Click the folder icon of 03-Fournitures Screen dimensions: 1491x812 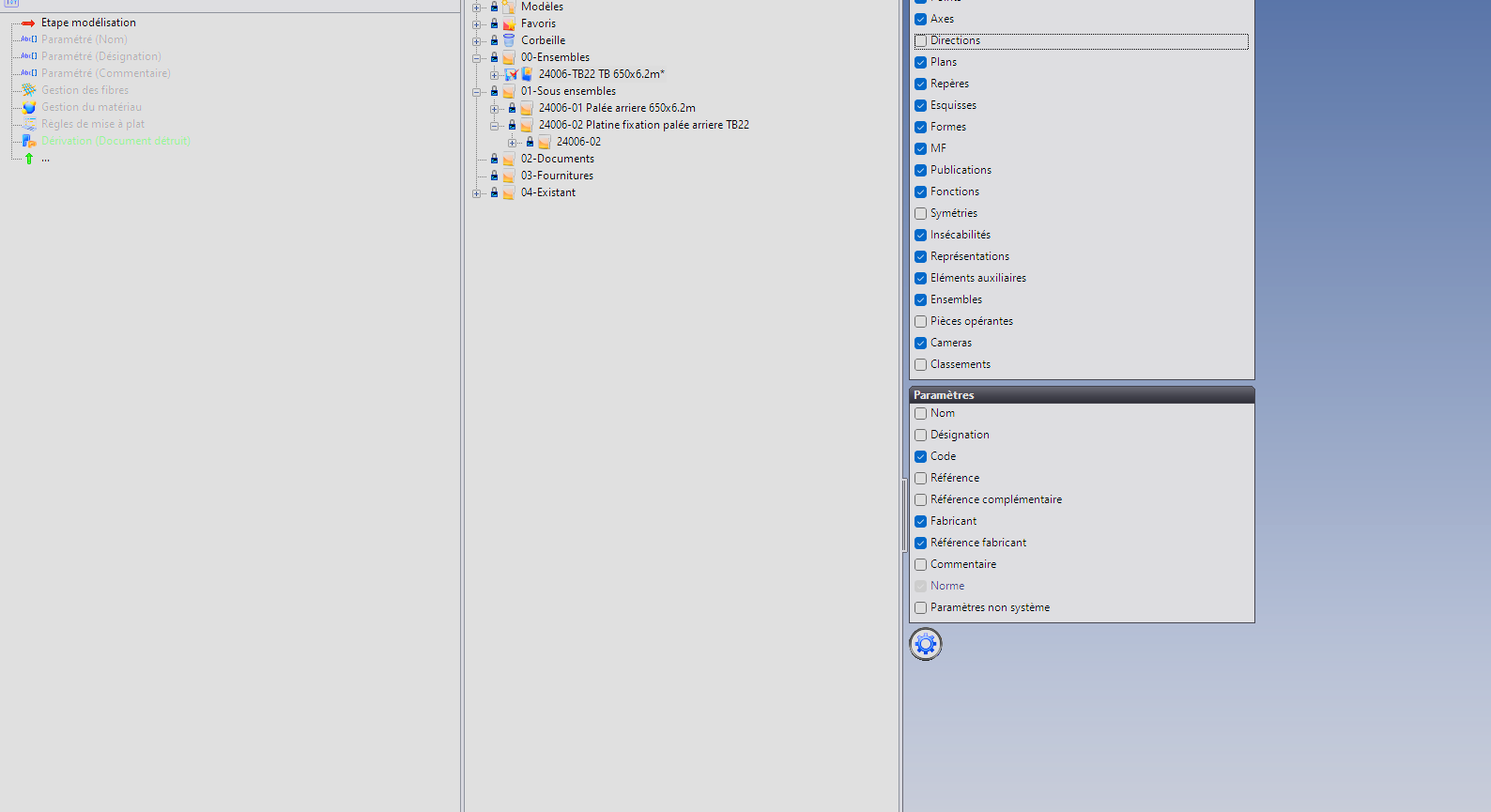[x=509, y=176]
